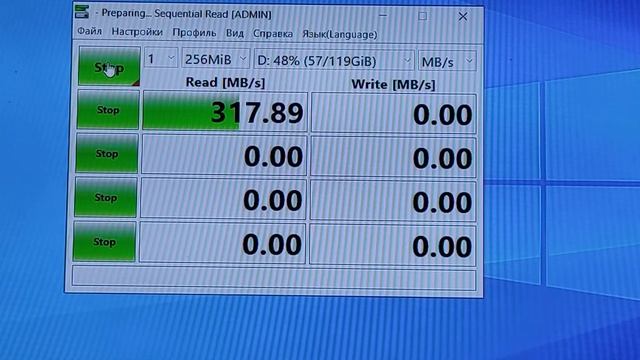
Task: Click the Stop button in the third result row
Action: pos(106,198)
